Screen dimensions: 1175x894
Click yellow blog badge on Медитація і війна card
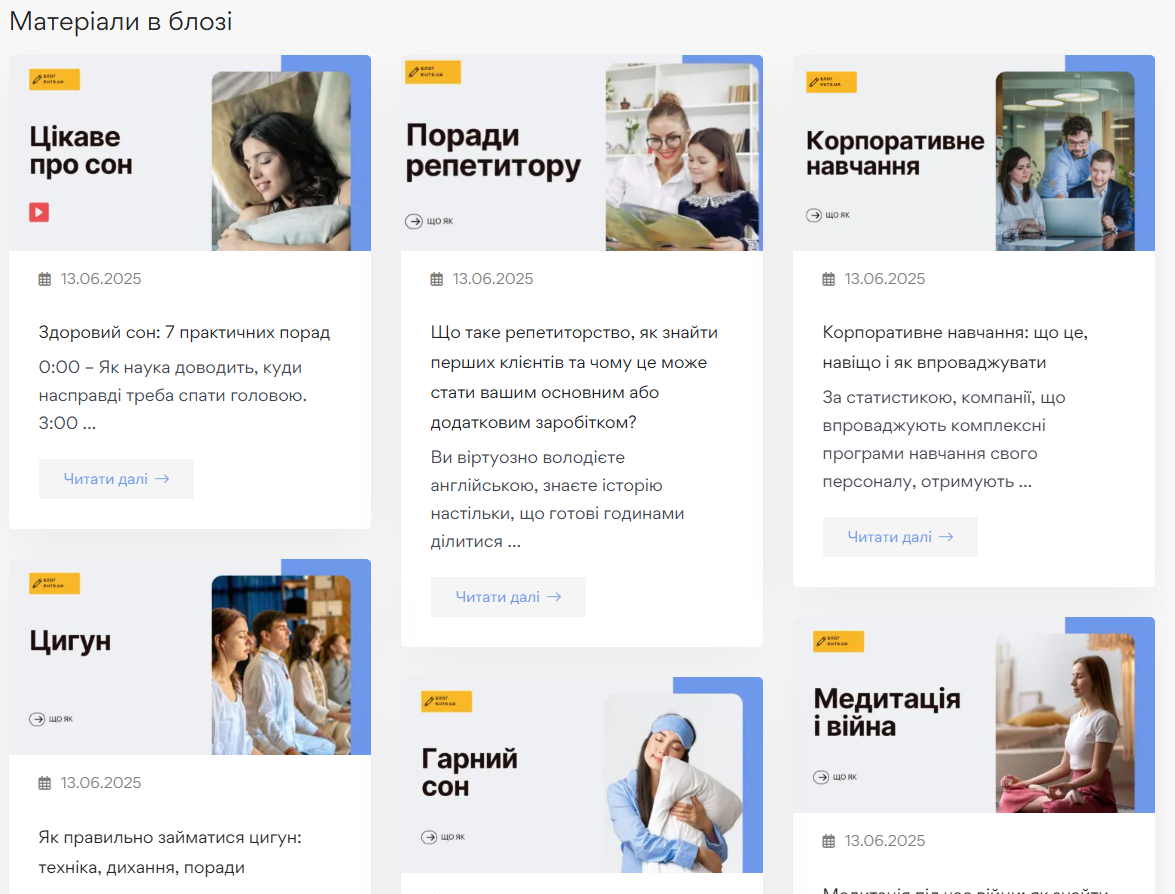pos(839,641)
